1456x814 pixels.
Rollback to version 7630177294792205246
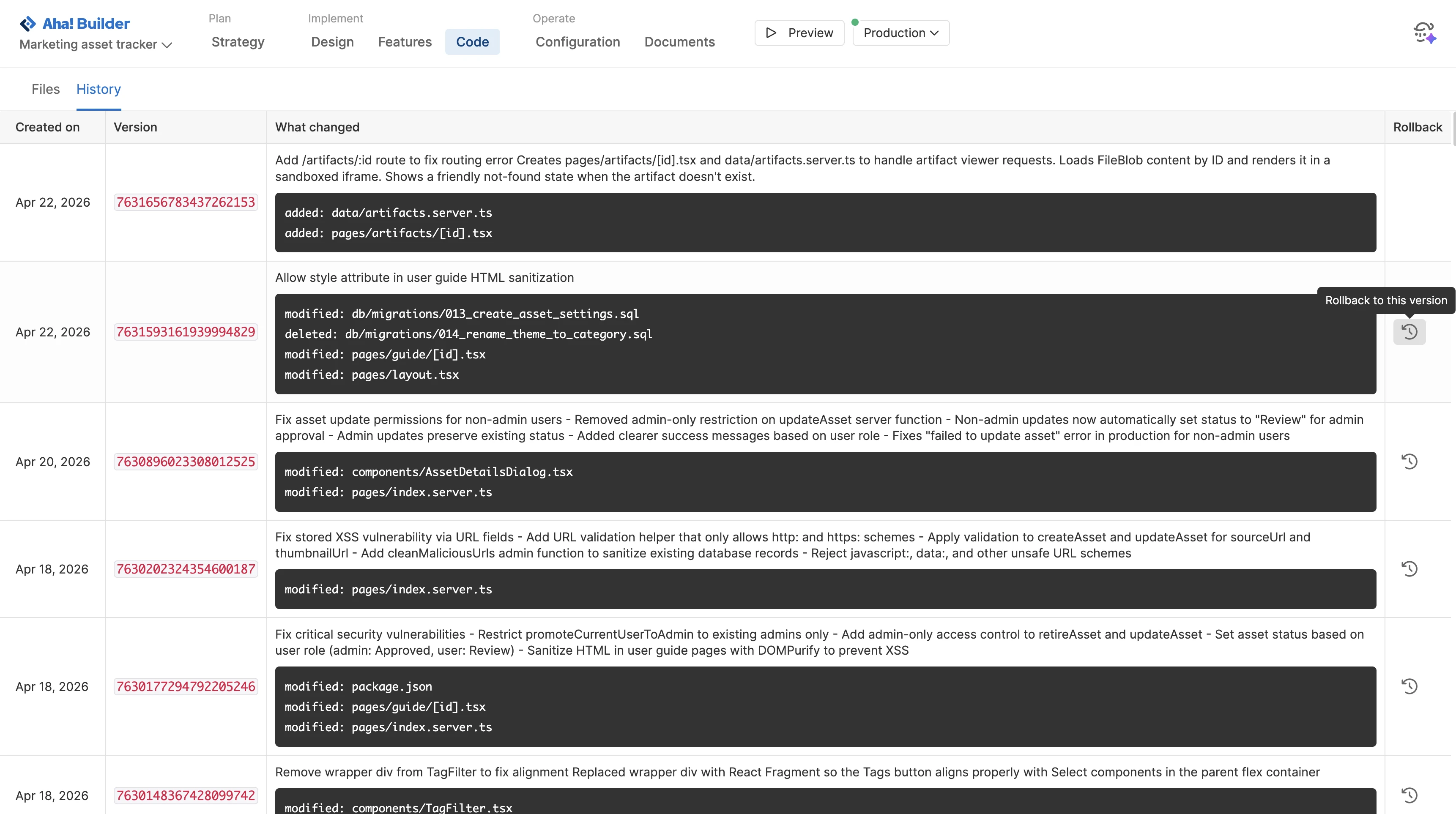1409,686
